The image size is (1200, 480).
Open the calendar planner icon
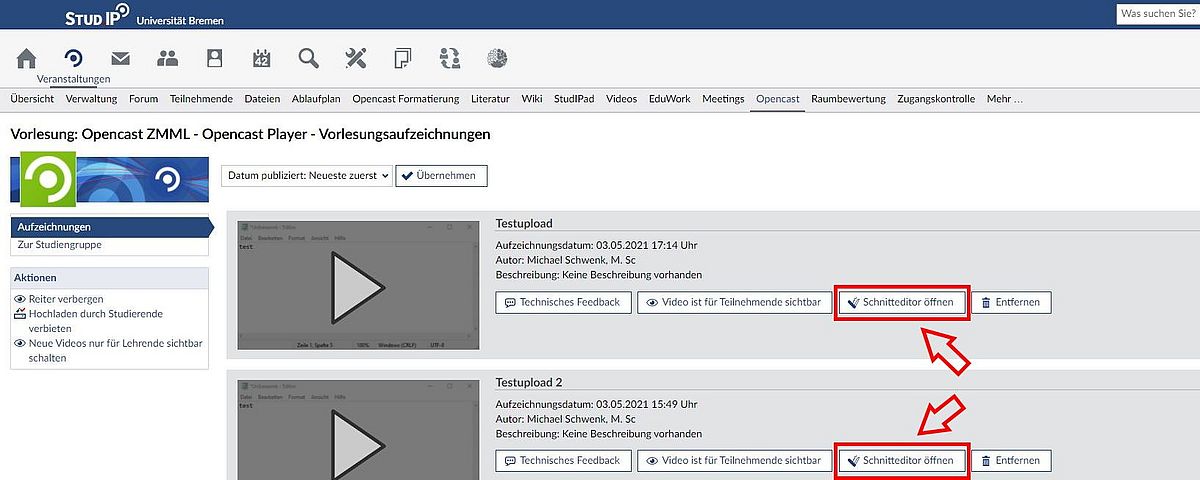(262, 58)
